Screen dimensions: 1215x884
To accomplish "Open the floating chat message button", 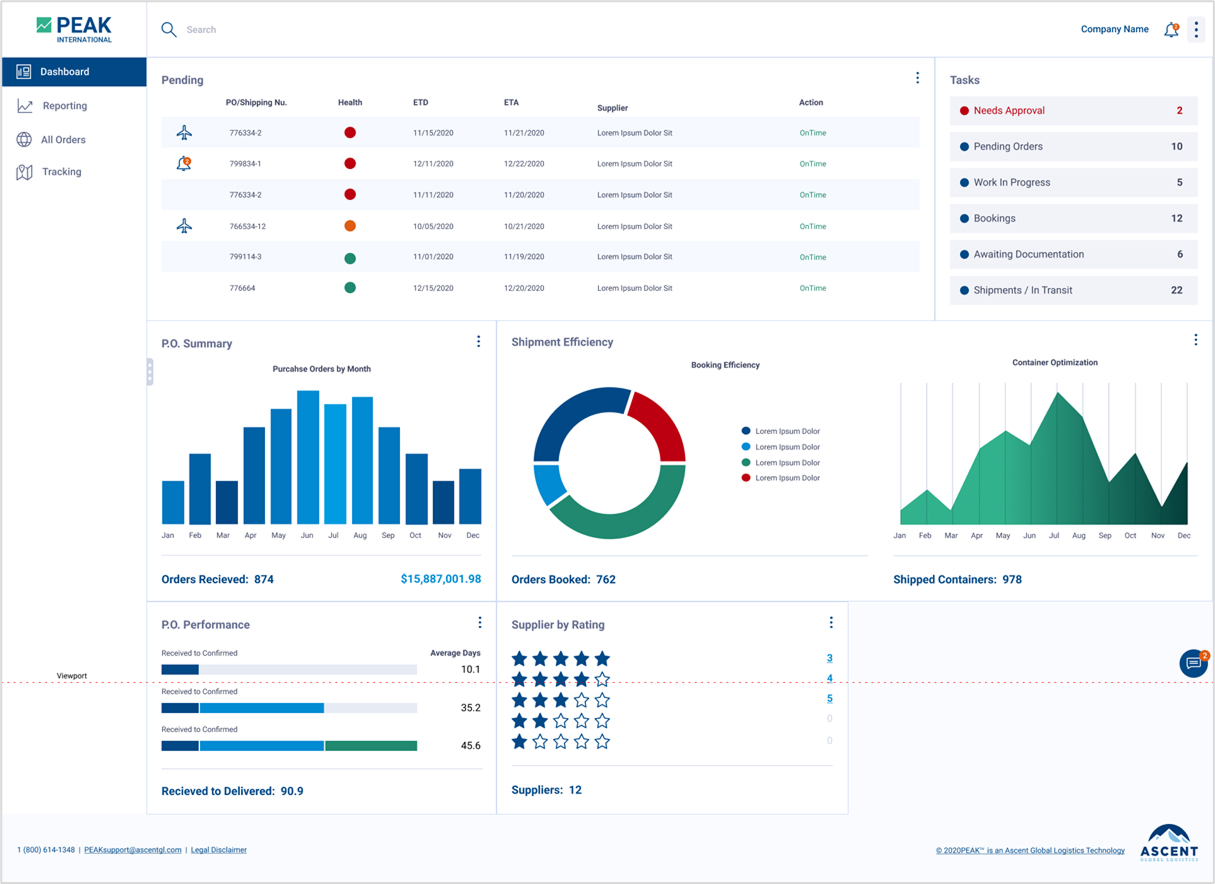I will point(1193,663).
